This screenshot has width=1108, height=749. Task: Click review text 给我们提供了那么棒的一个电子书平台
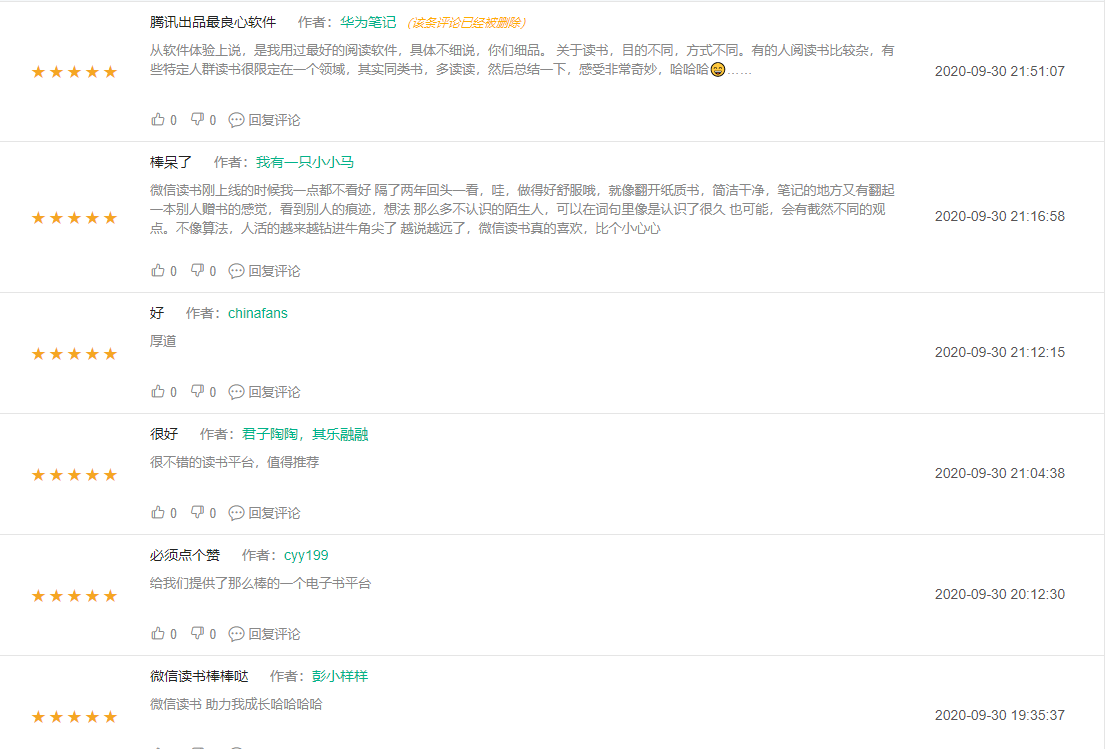coord(260,583)
